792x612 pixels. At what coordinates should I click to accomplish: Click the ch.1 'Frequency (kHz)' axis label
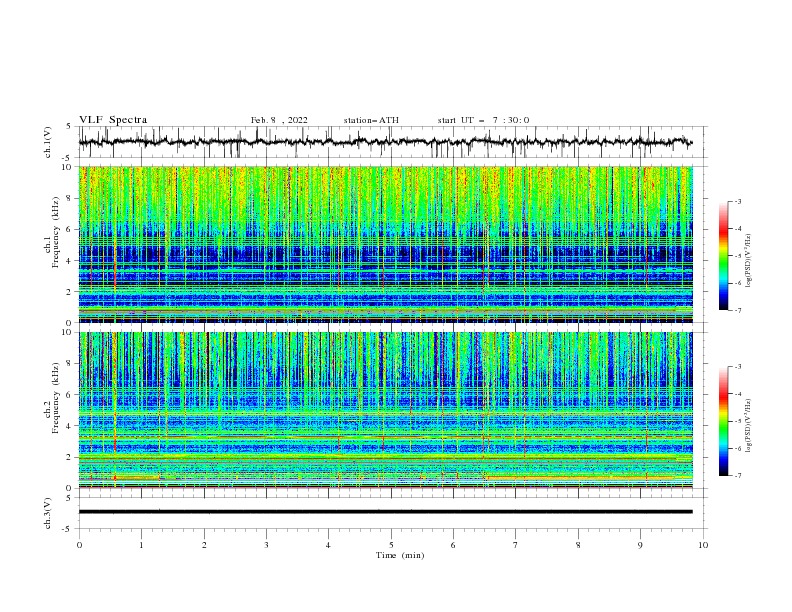(x=55, y=230)
